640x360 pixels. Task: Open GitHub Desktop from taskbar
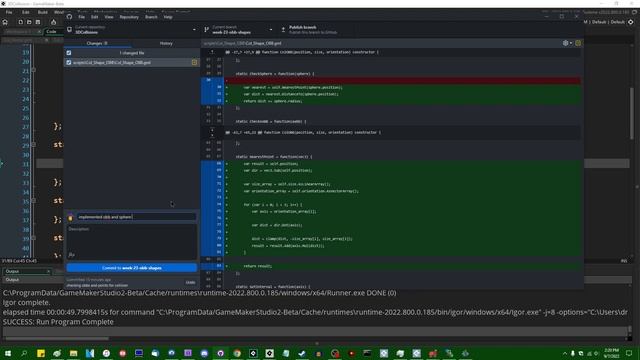pyautogui.click(x=220, y=353)
